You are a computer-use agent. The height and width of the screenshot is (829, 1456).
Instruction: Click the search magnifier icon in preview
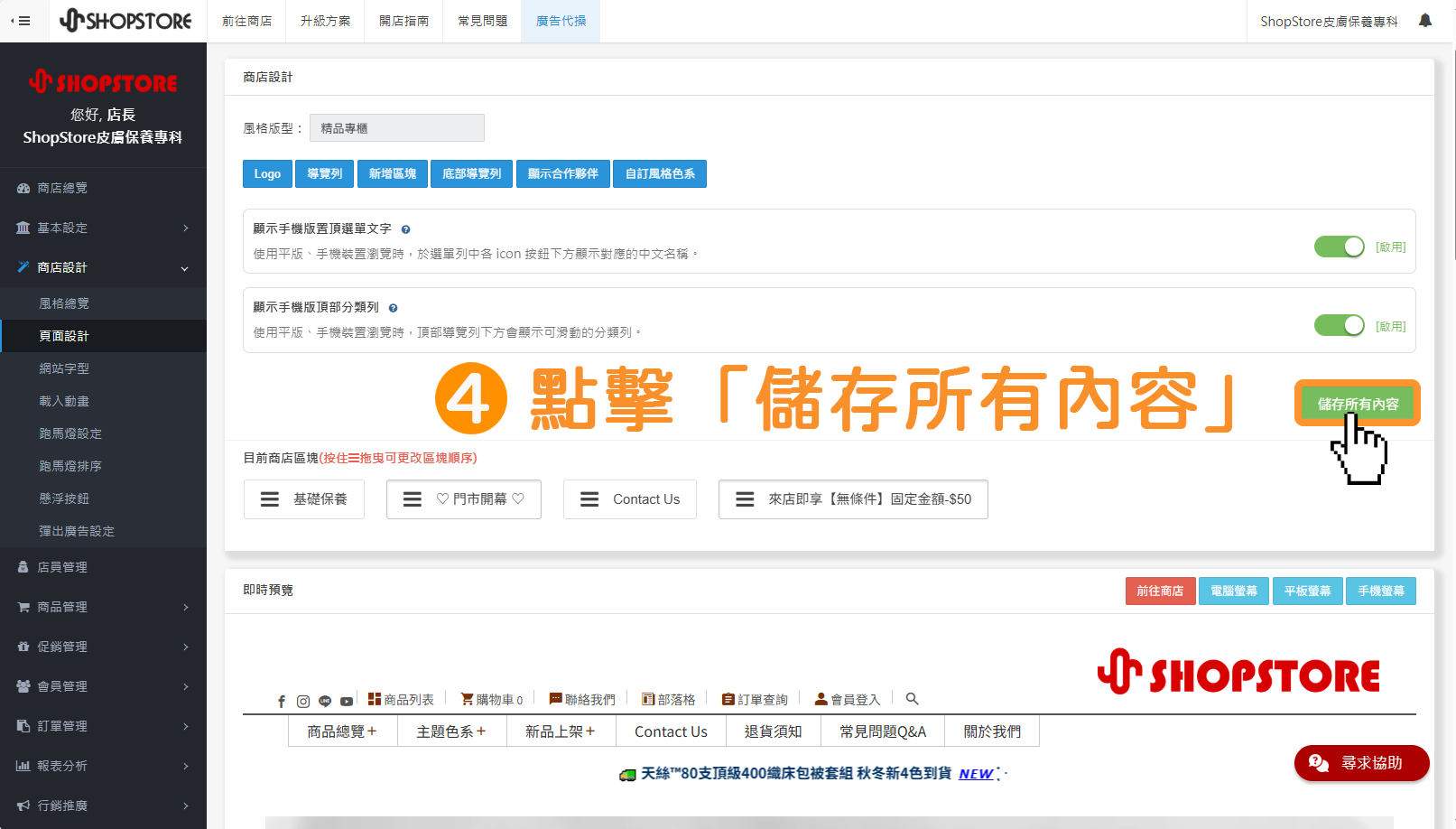[913, 699]
